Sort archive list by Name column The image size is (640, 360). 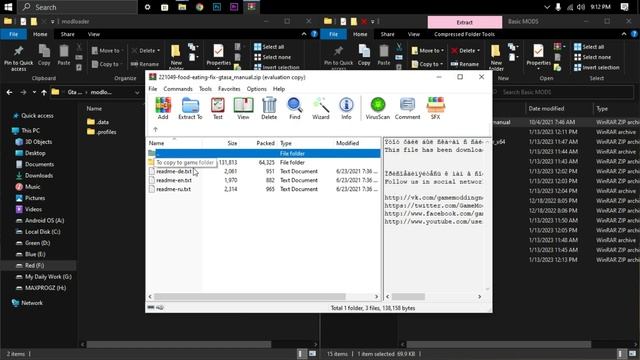point(156,143)
